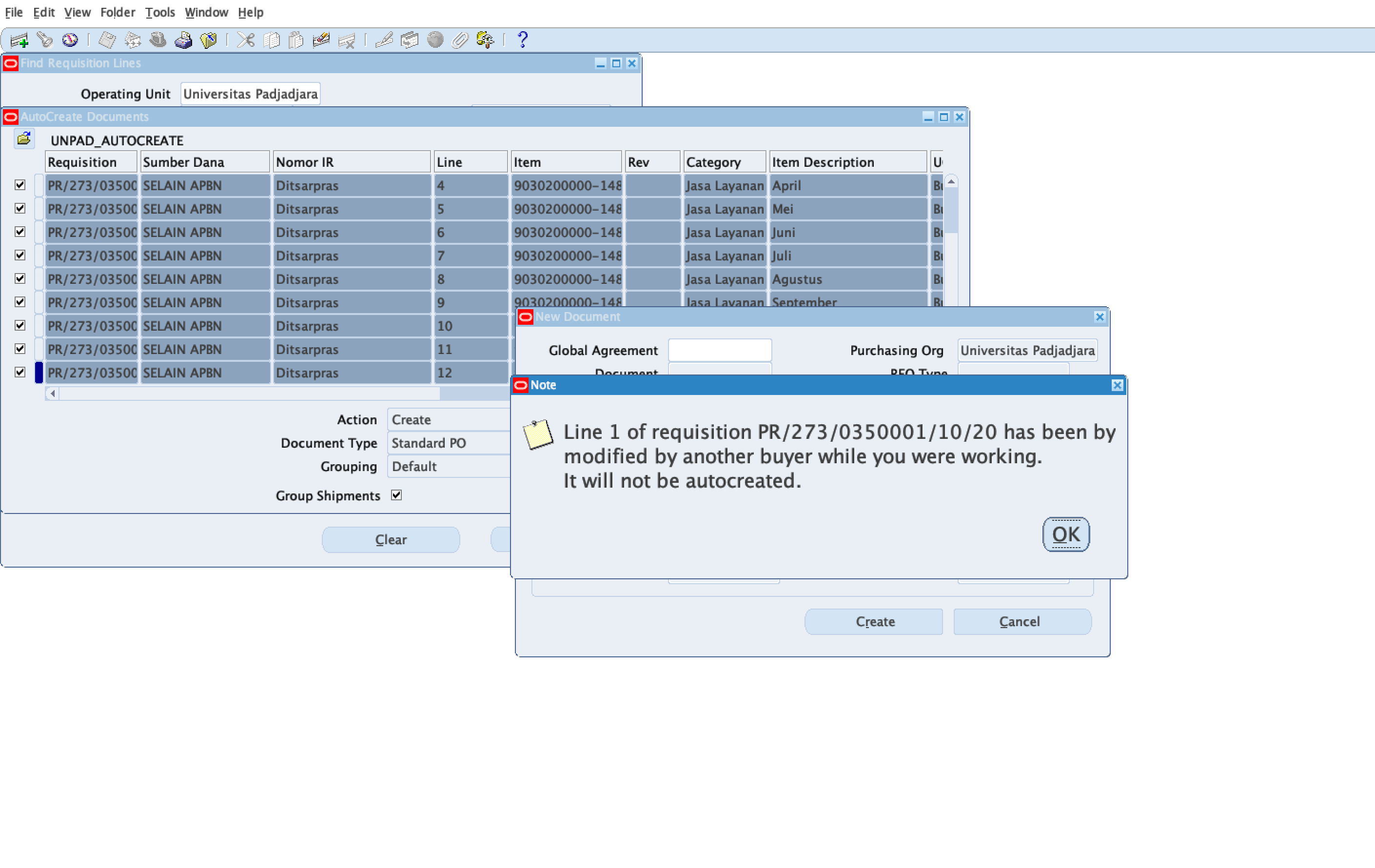Click the New Record toolbar icon
Screen dimensions: 1375x868
tap(19, 40)
